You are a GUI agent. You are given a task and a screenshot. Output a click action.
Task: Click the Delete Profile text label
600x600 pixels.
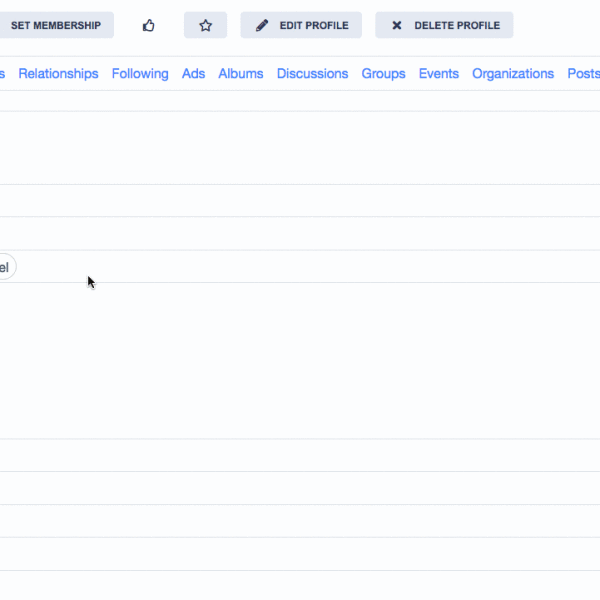456,25
